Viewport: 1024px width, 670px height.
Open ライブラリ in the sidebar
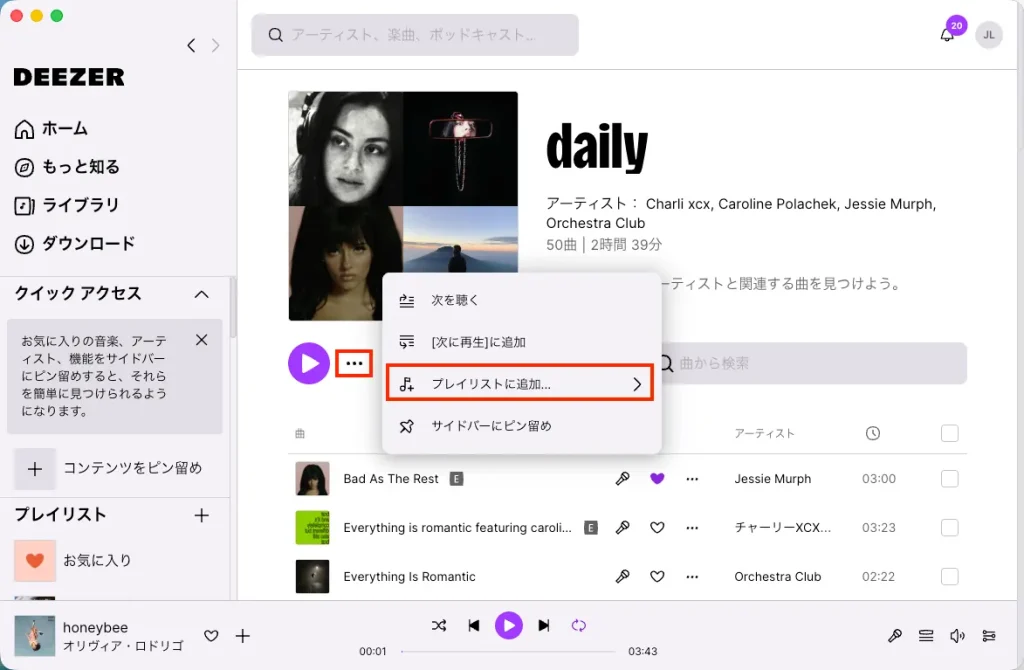click(67, 205)
